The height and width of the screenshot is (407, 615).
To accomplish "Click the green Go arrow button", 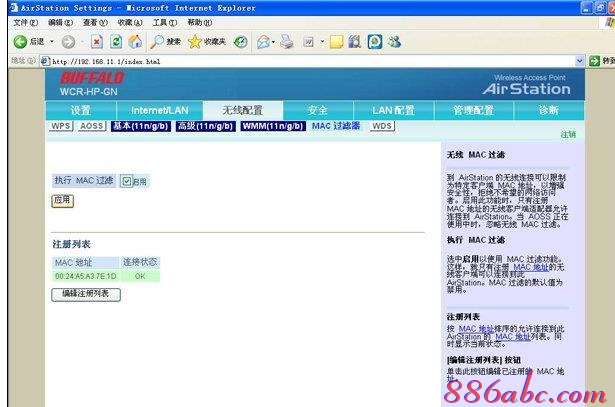I will click(x=595, y=61).
